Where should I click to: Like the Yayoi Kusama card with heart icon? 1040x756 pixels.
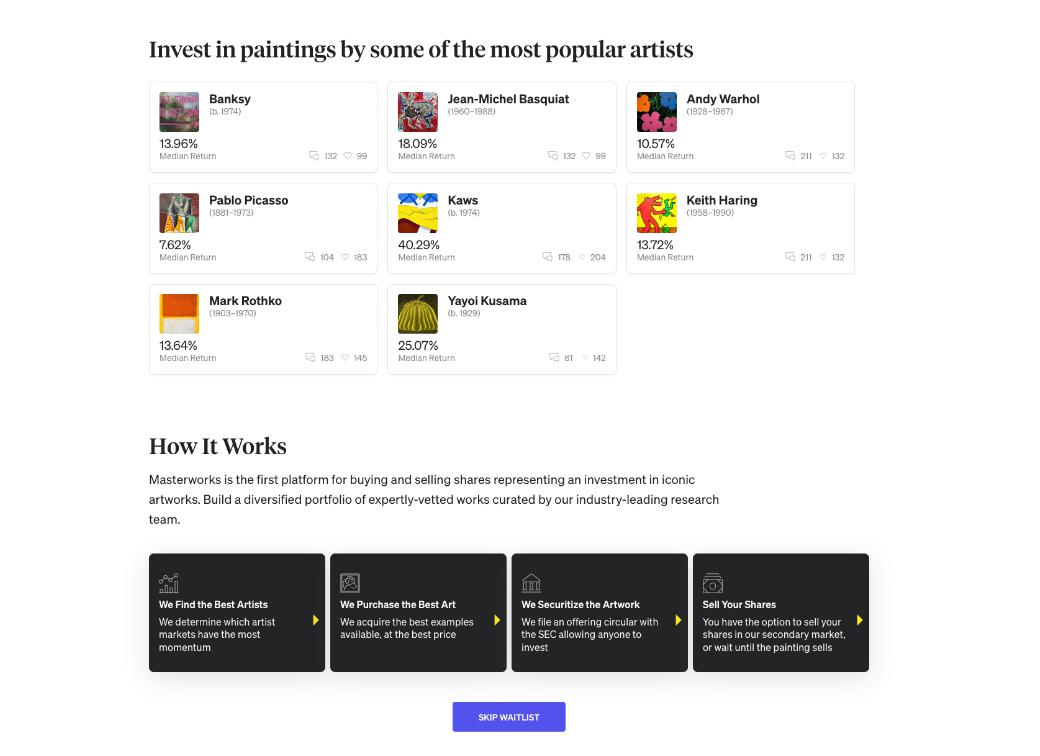[584, 358]
